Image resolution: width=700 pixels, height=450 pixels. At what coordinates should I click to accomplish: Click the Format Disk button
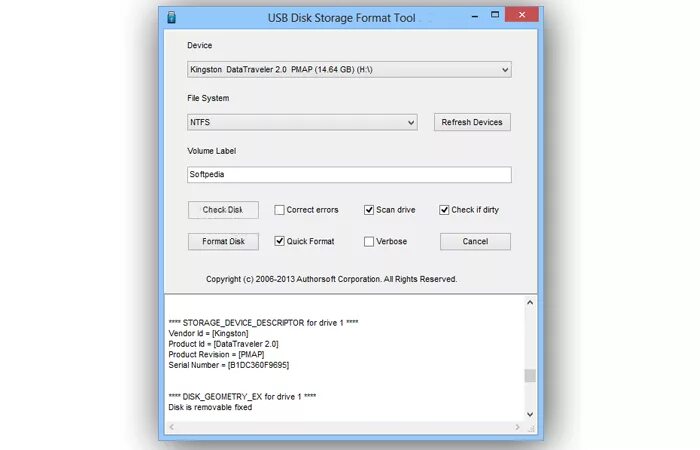click(223, 242)
